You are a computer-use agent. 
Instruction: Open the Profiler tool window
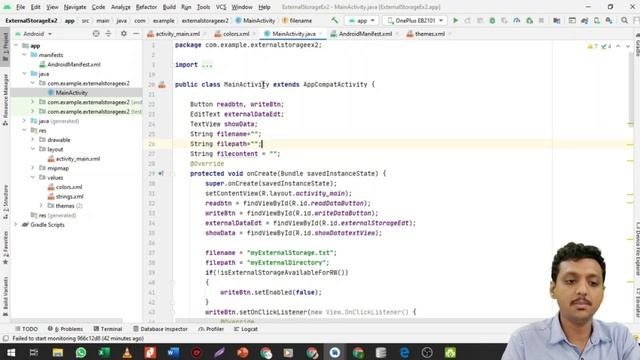[x=211, y=329]
